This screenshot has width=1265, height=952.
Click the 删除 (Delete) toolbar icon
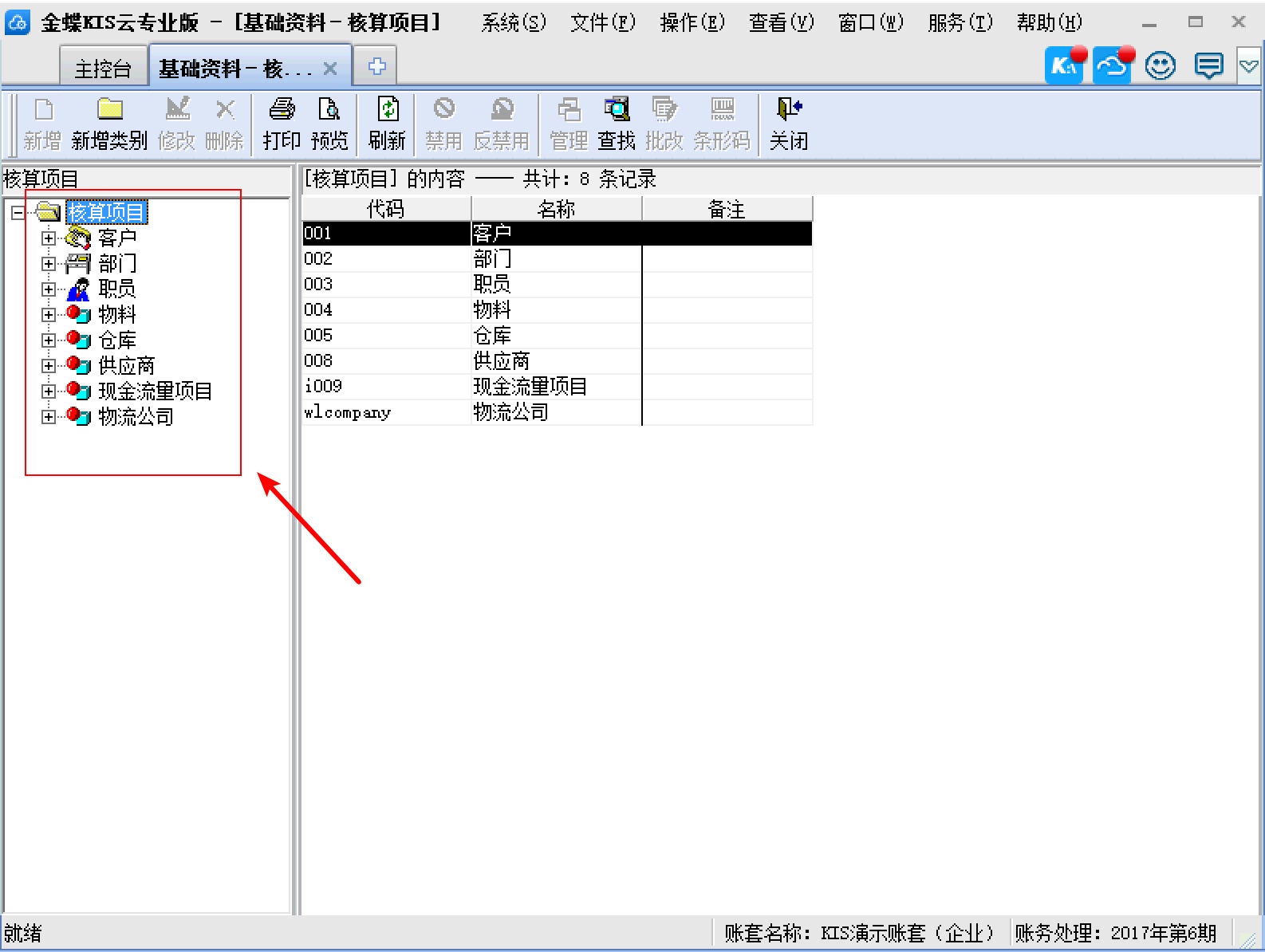225,109
